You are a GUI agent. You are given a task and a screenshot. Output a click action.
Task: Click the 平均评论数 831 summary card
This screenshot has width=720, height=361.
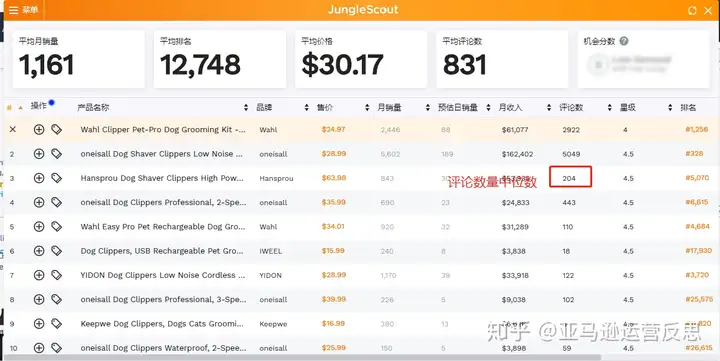click(502, 59)
